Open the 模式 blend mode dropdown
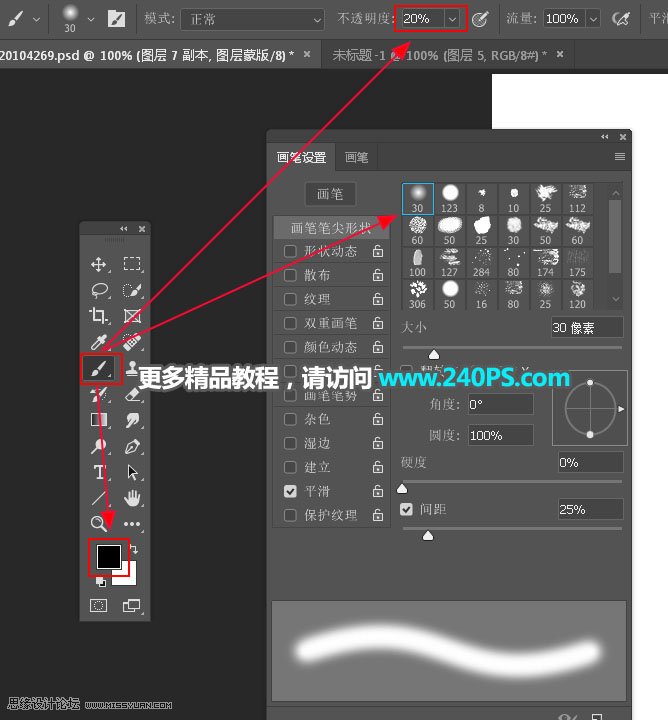668x720 pixels. [x=252, y=19]
